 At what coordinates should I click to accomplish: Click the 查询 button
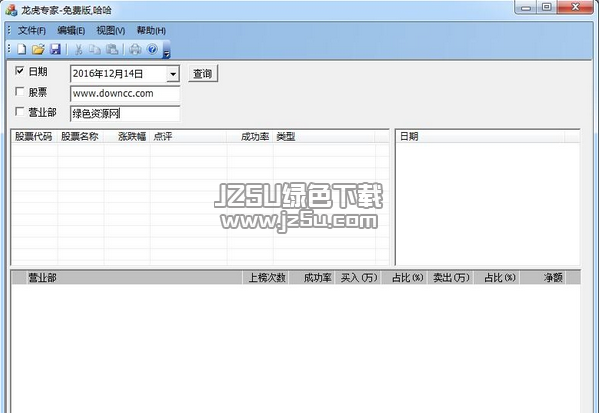203,73
